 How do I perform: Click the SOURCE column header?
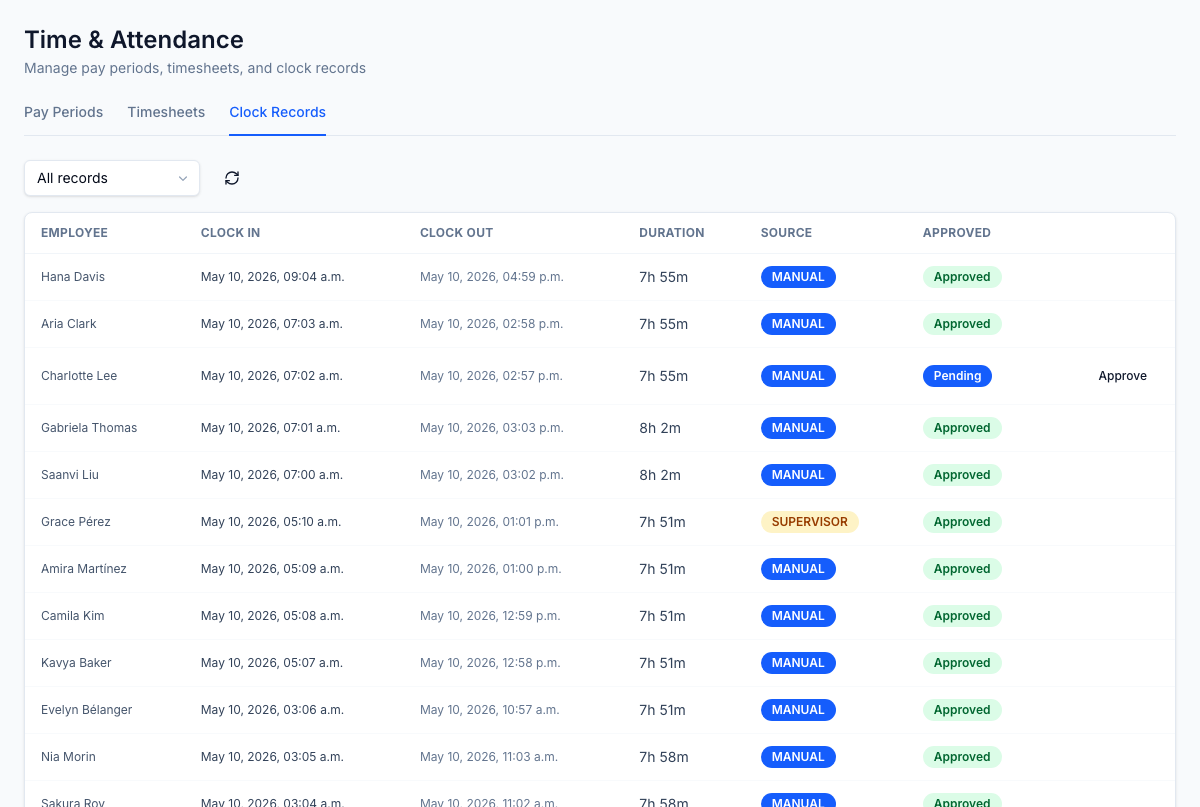click(x=786, y=233)
